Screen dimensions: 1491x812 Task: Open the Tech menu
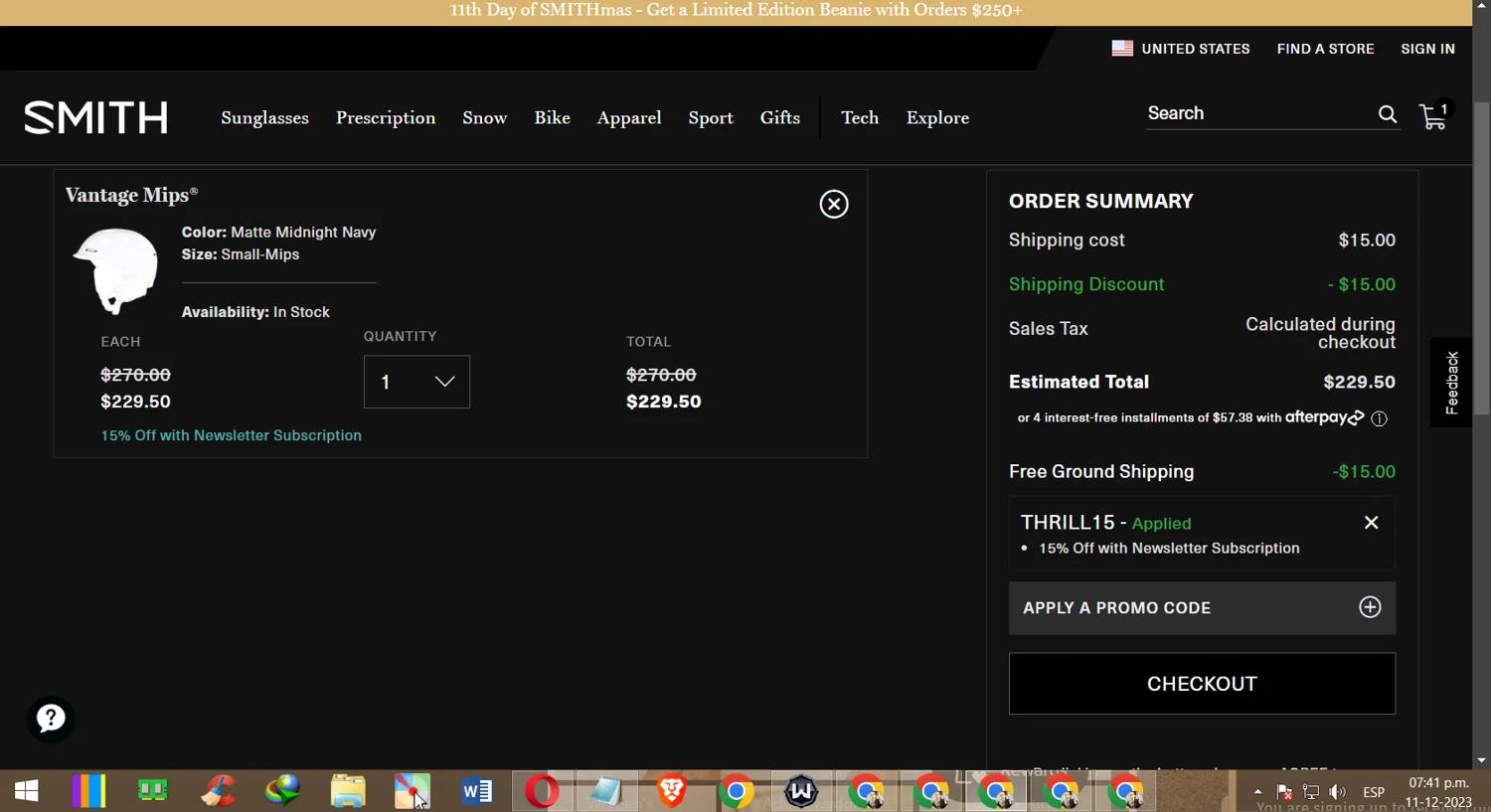click(x=860, y=117)
